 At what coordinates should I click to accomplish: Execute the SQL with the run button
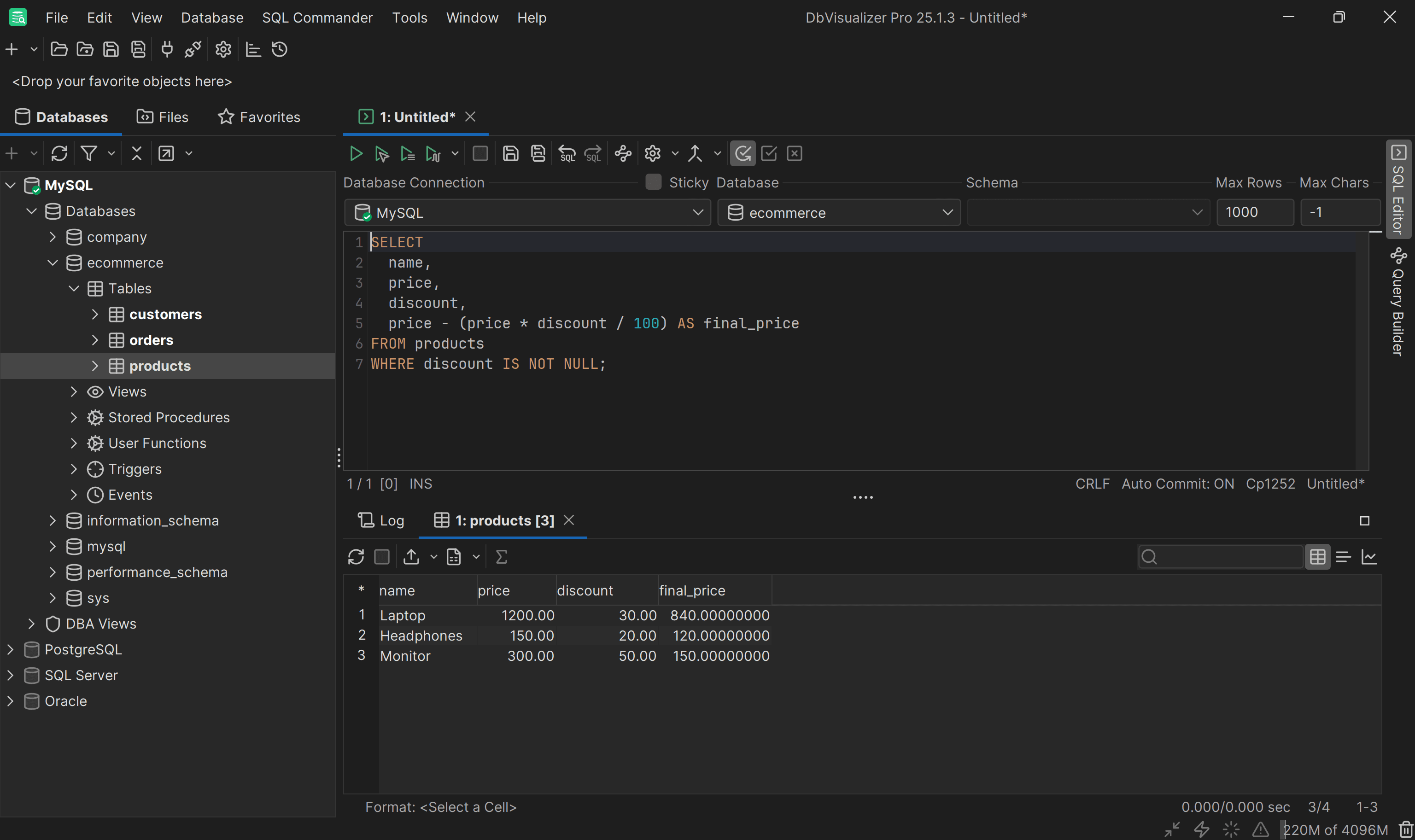[x=356, y=153]
